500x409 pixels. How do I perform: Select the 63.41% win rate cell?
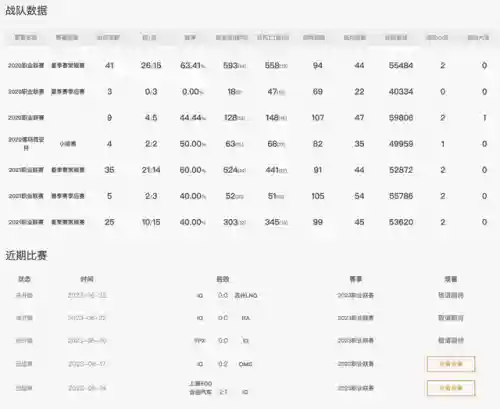193,65
